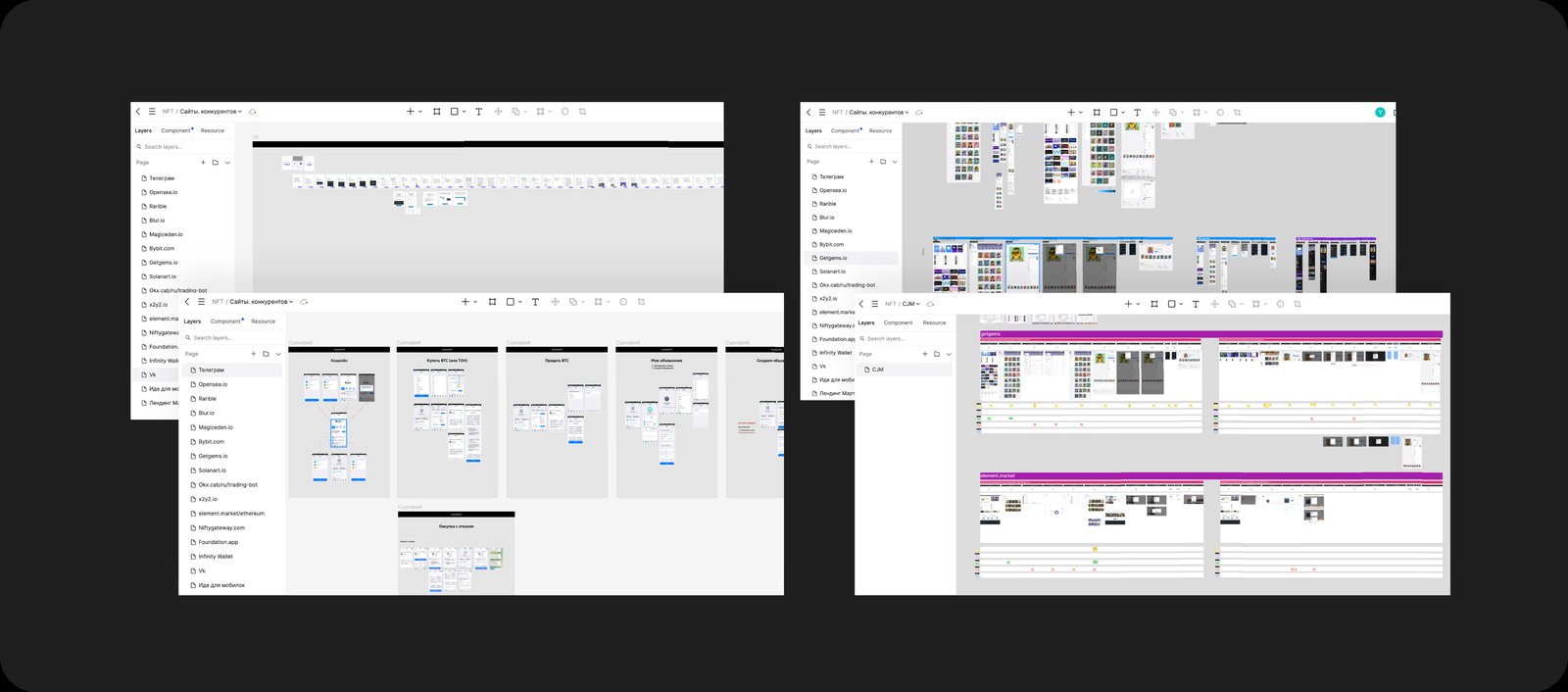Image resolution: width=1568 pixels, height=692 pixels.
Task: Open the hamburger menu in the CJM window
Action: (x=874, y=304)
